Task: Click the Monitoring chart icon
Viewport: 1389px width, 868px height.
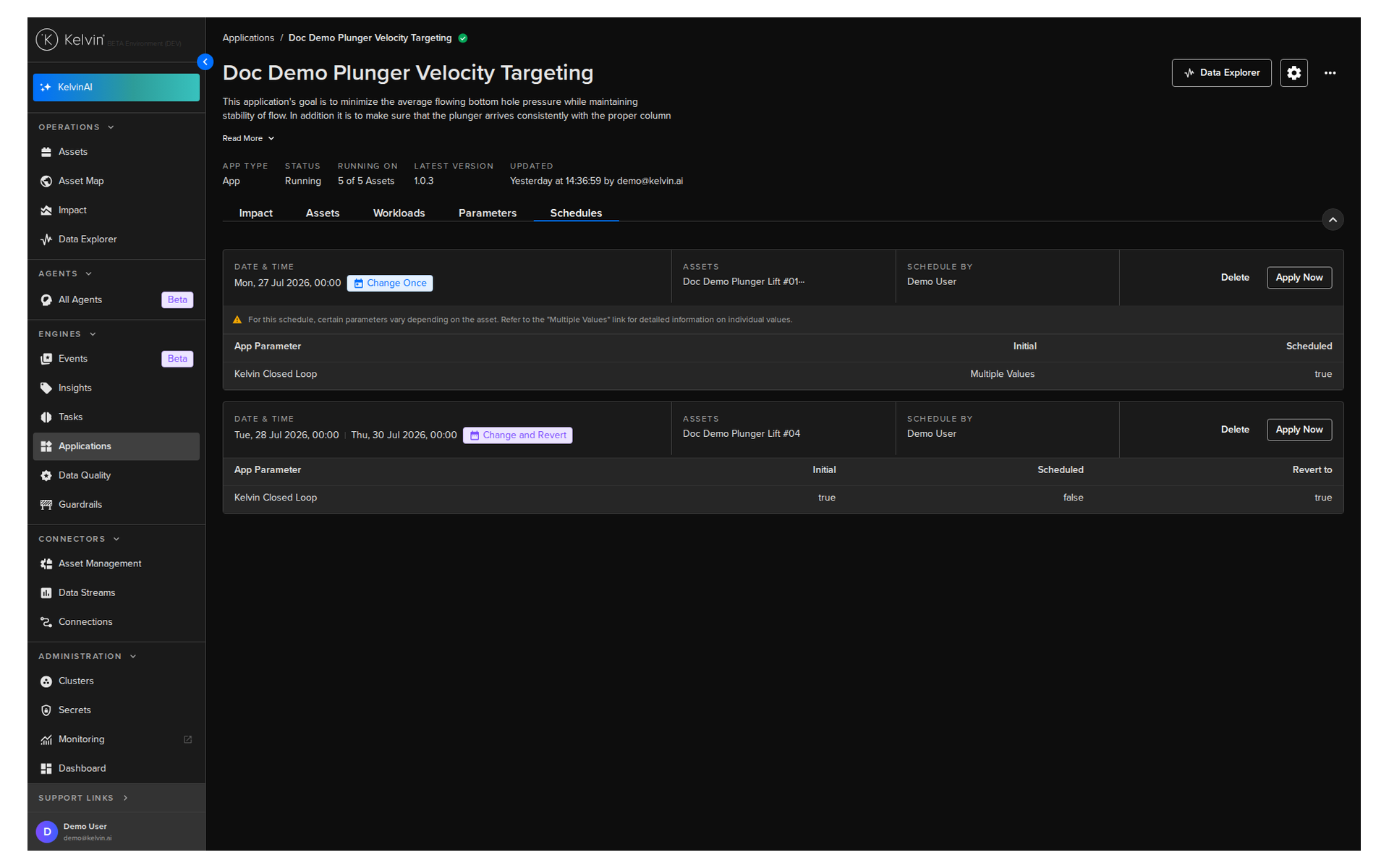Action: point(46,740)
